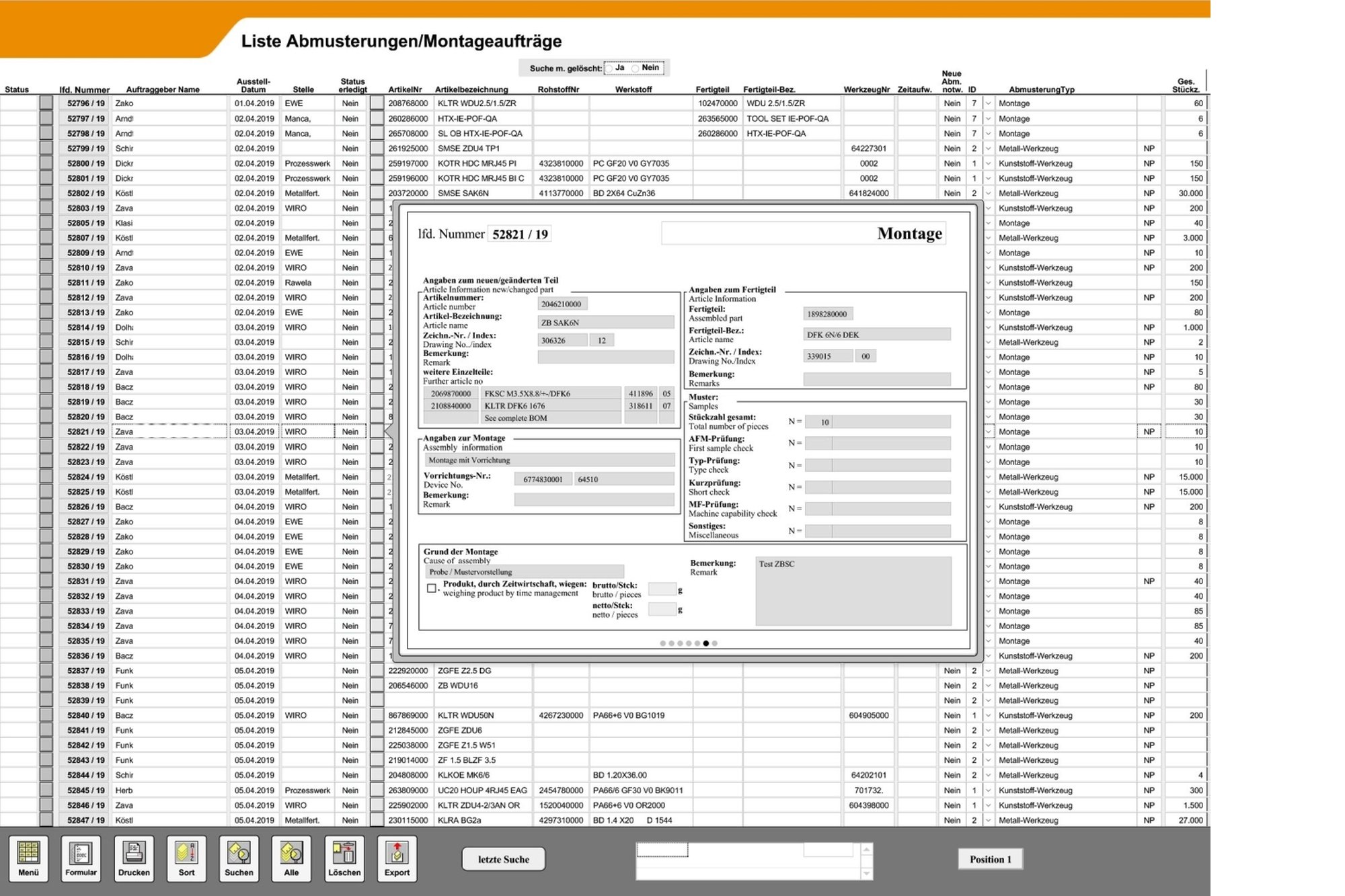
Task: Click the Stückzahl gesamt field showing 10
Action: point(878,422)
